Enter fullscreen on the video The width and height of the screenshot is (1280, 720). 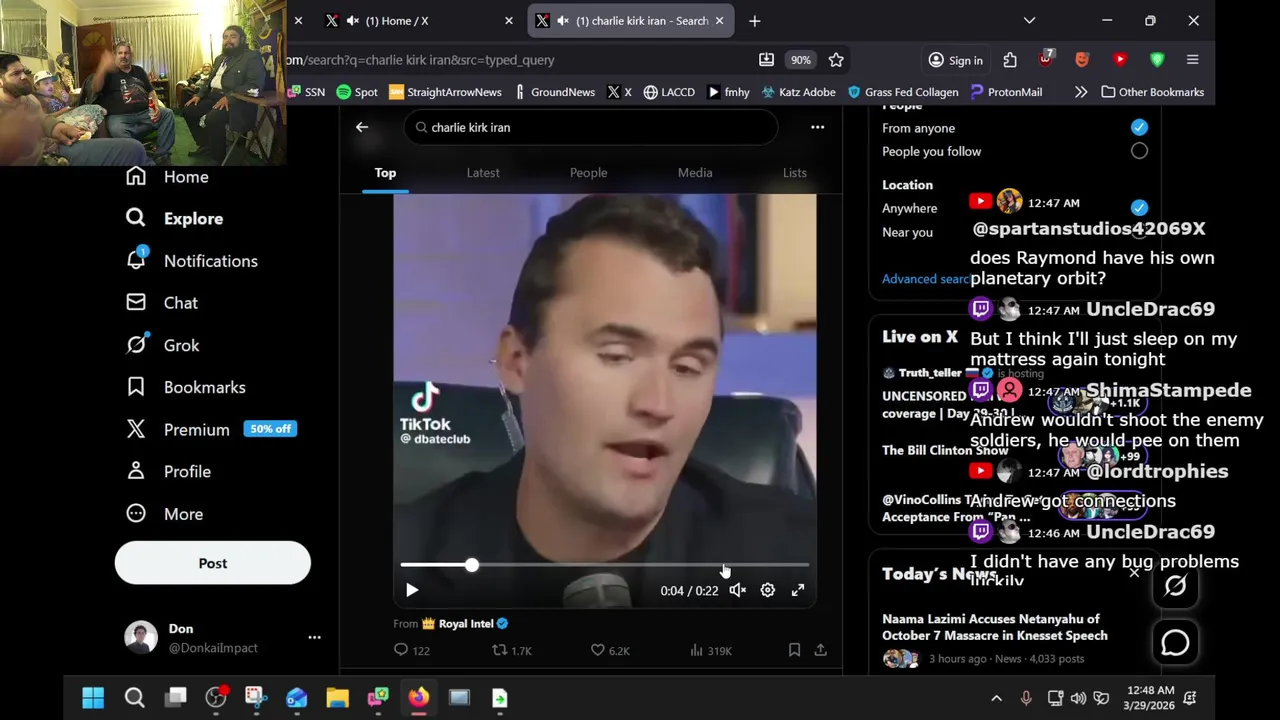pos(798,590)
